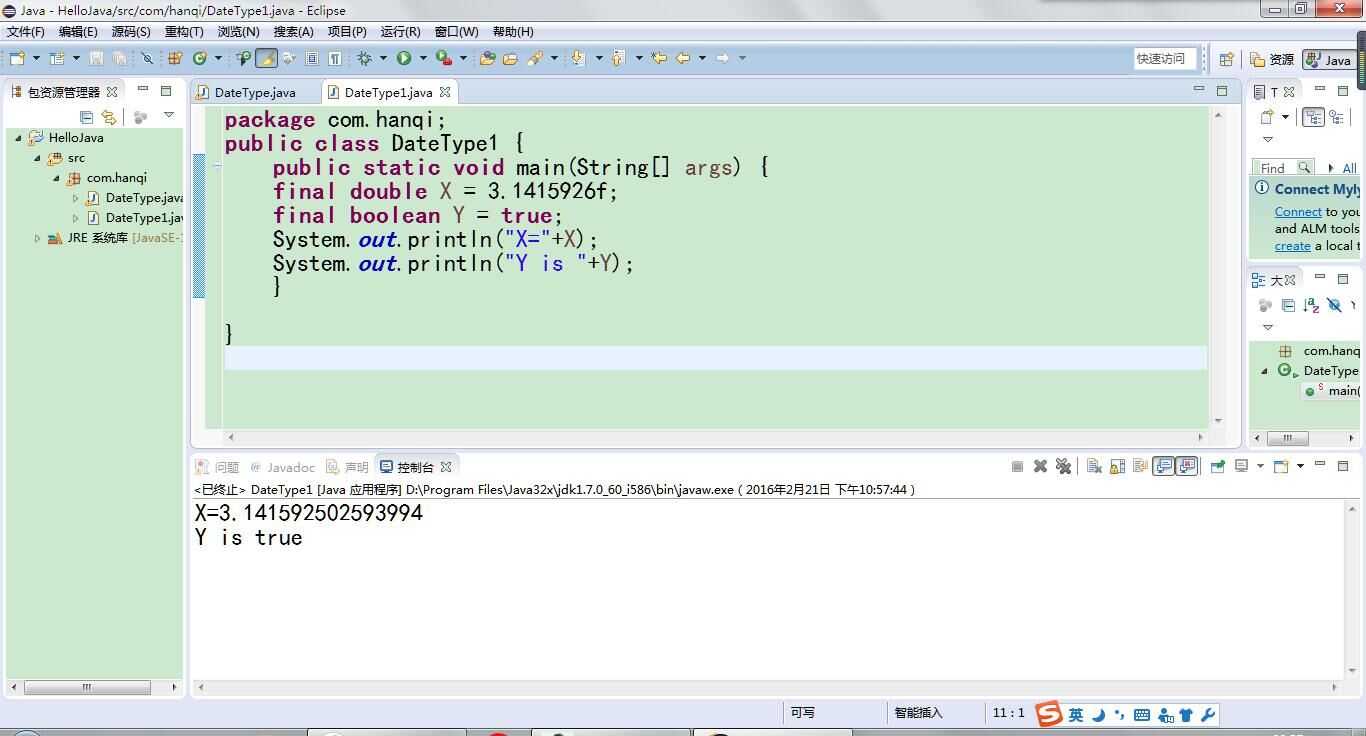Collapse the HelloJava project node
1366x736 pixels.
(18, 138)
